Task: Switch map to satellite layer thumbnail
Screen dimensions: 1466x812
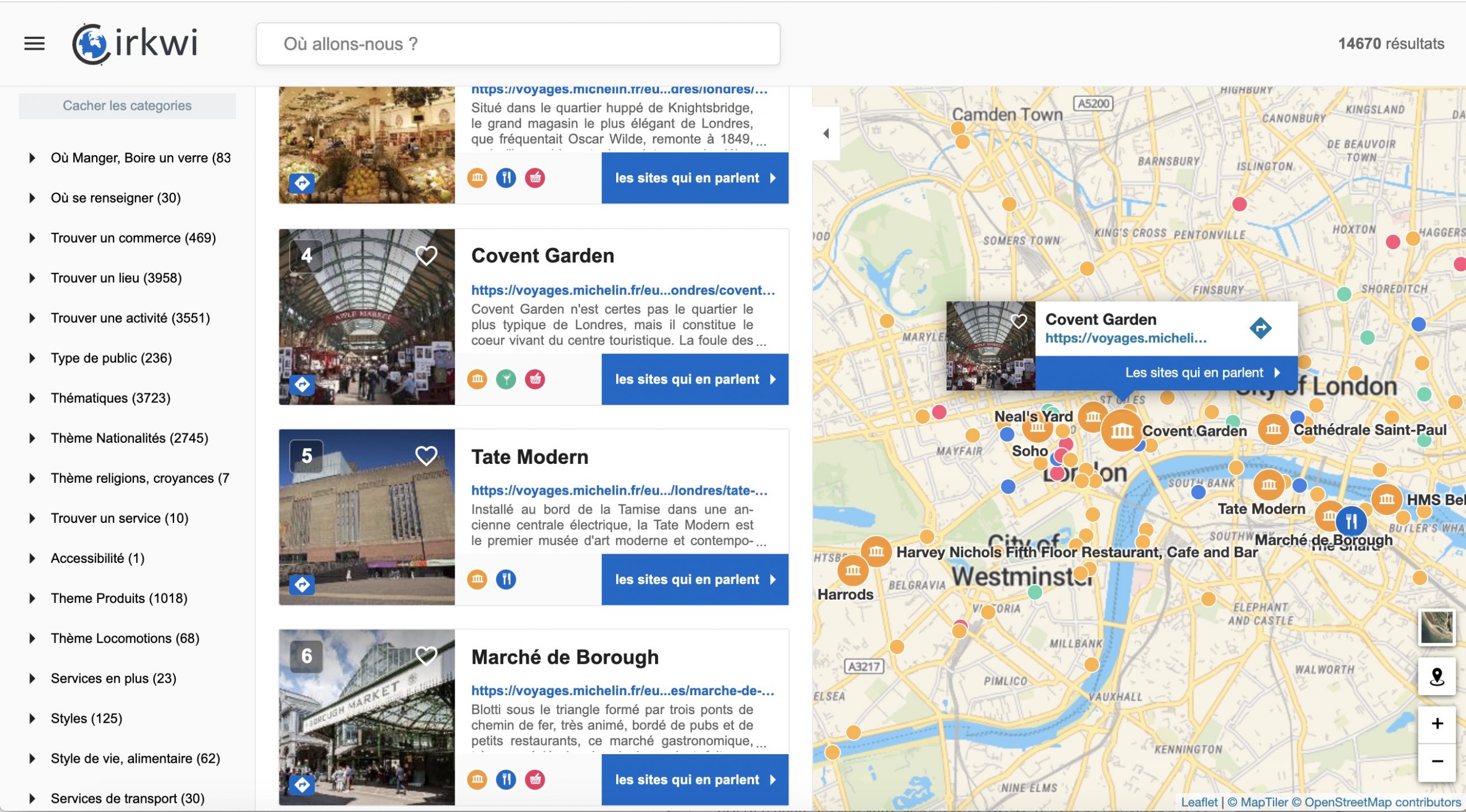Action: (1437, 627)
